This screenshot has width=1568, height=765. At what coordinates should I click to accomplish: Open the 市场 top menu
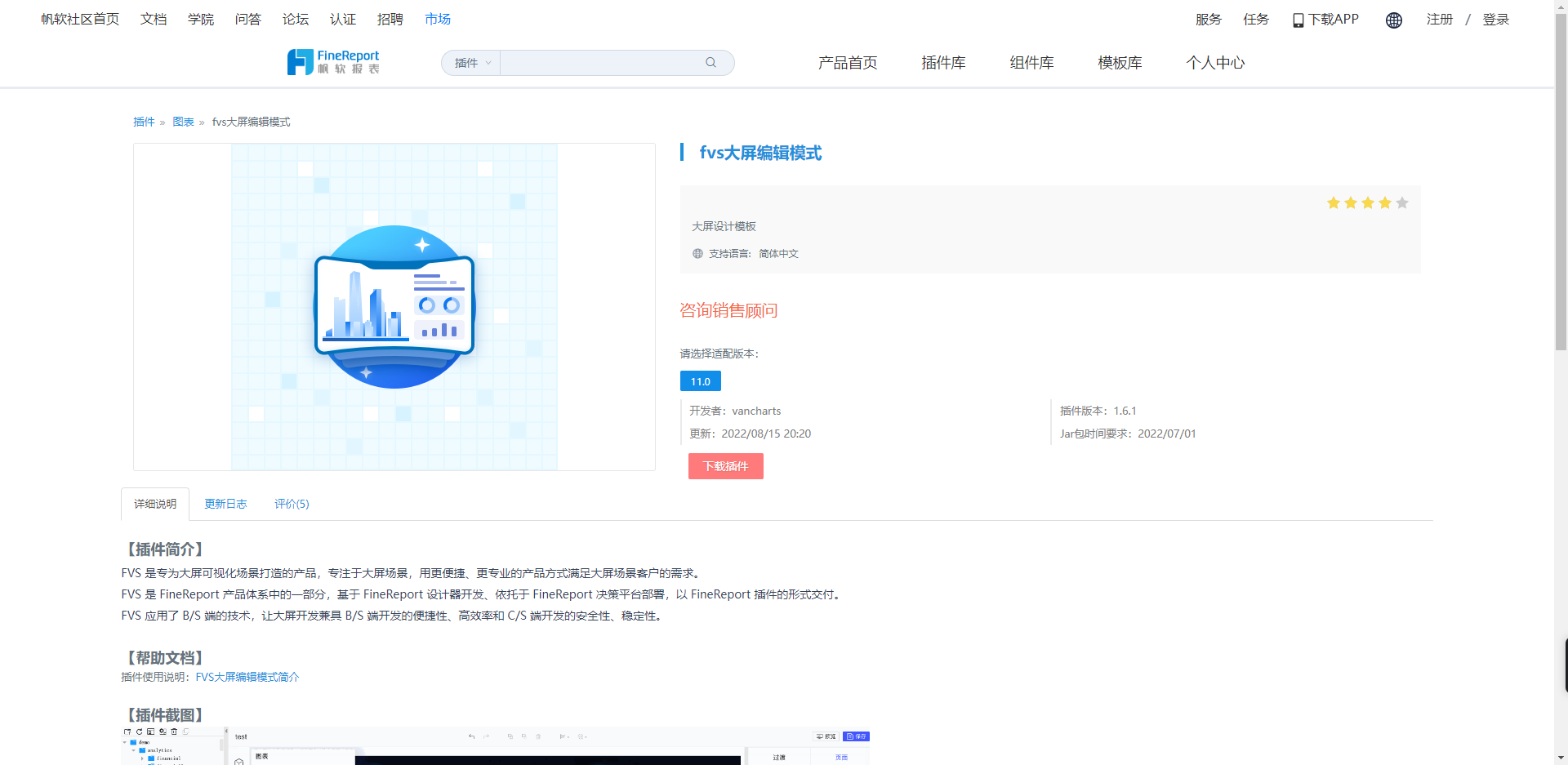[438, 20]
